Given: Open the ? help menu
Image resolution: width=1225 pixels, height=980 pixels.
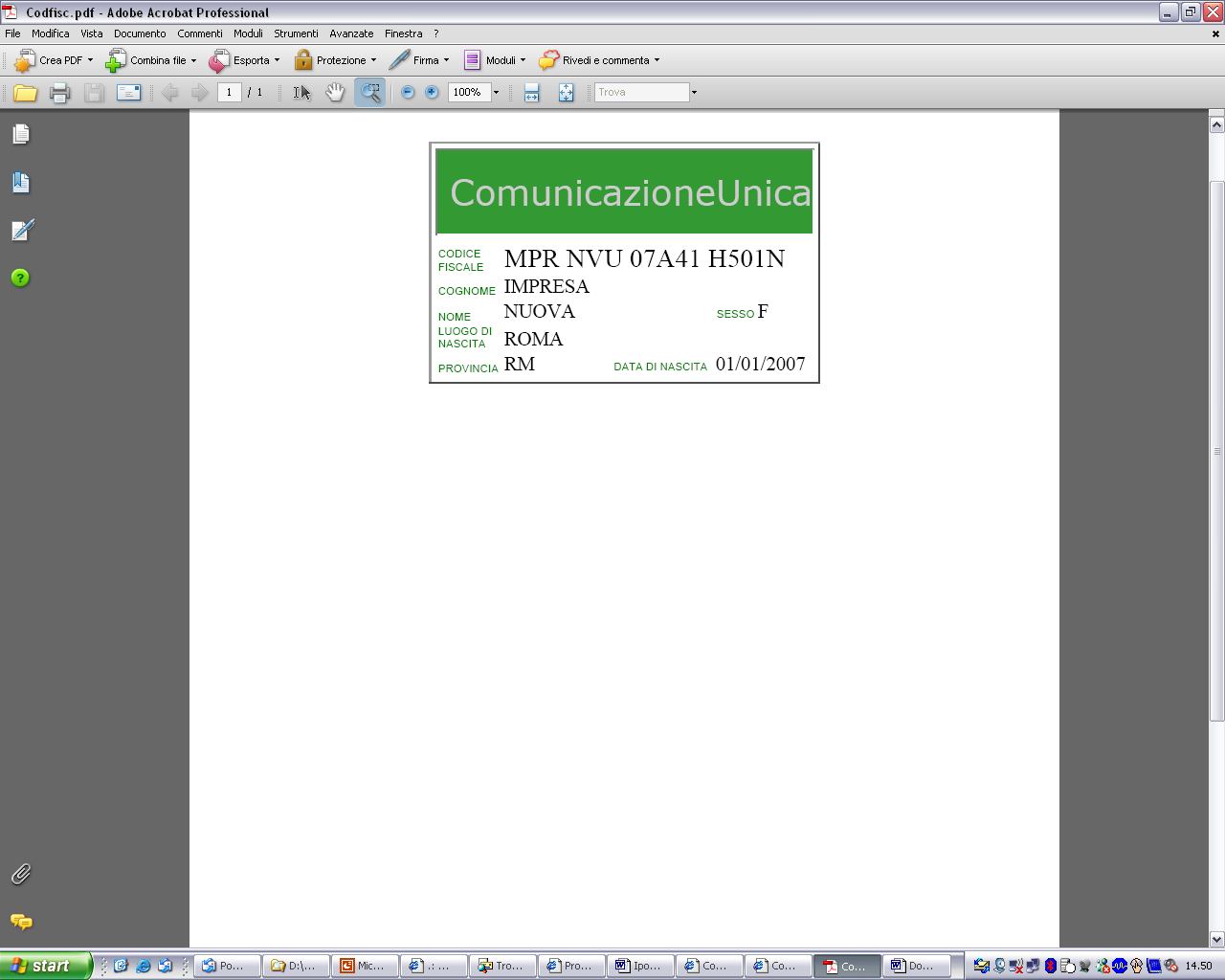Looking at the screenshot, I should (436, 33).
